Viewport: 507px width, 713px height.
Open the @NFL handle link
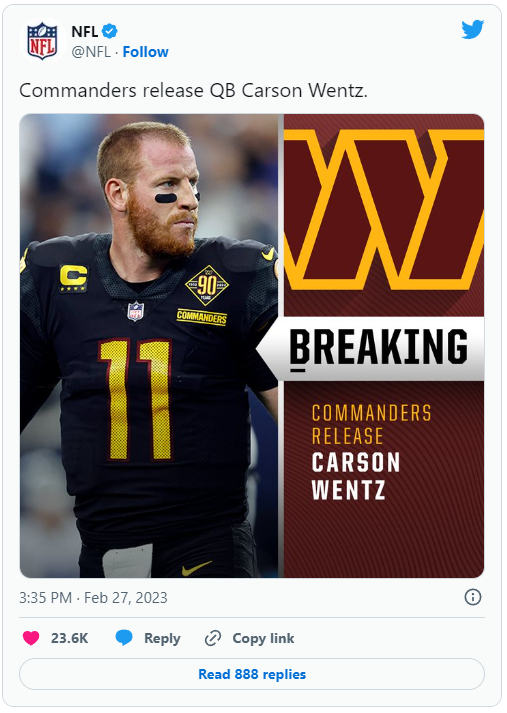(x=91, y=52)
